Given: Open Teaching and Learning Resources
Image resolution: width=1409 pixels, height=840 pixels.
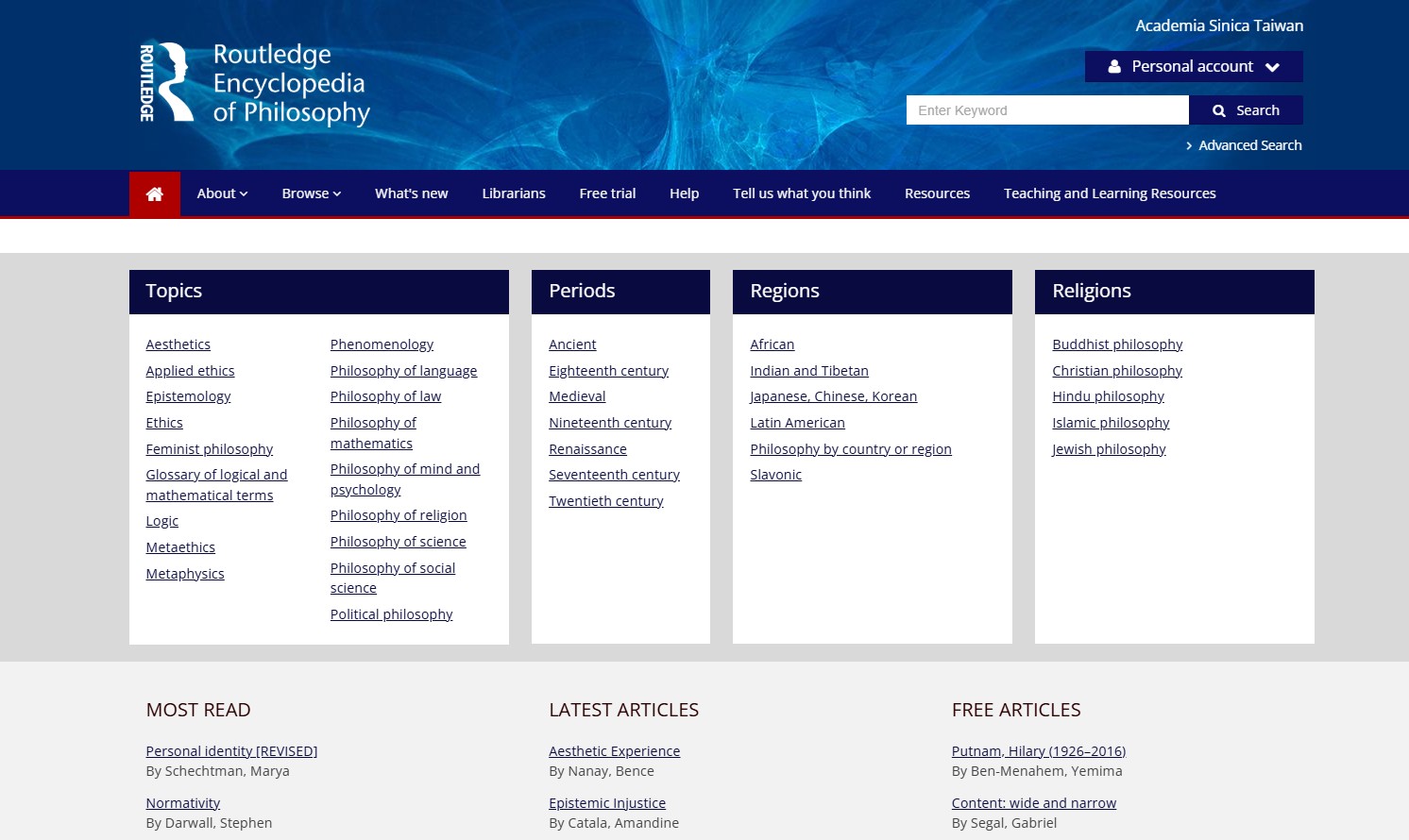Looking at the screenshot, I should tap(1110, 193).
